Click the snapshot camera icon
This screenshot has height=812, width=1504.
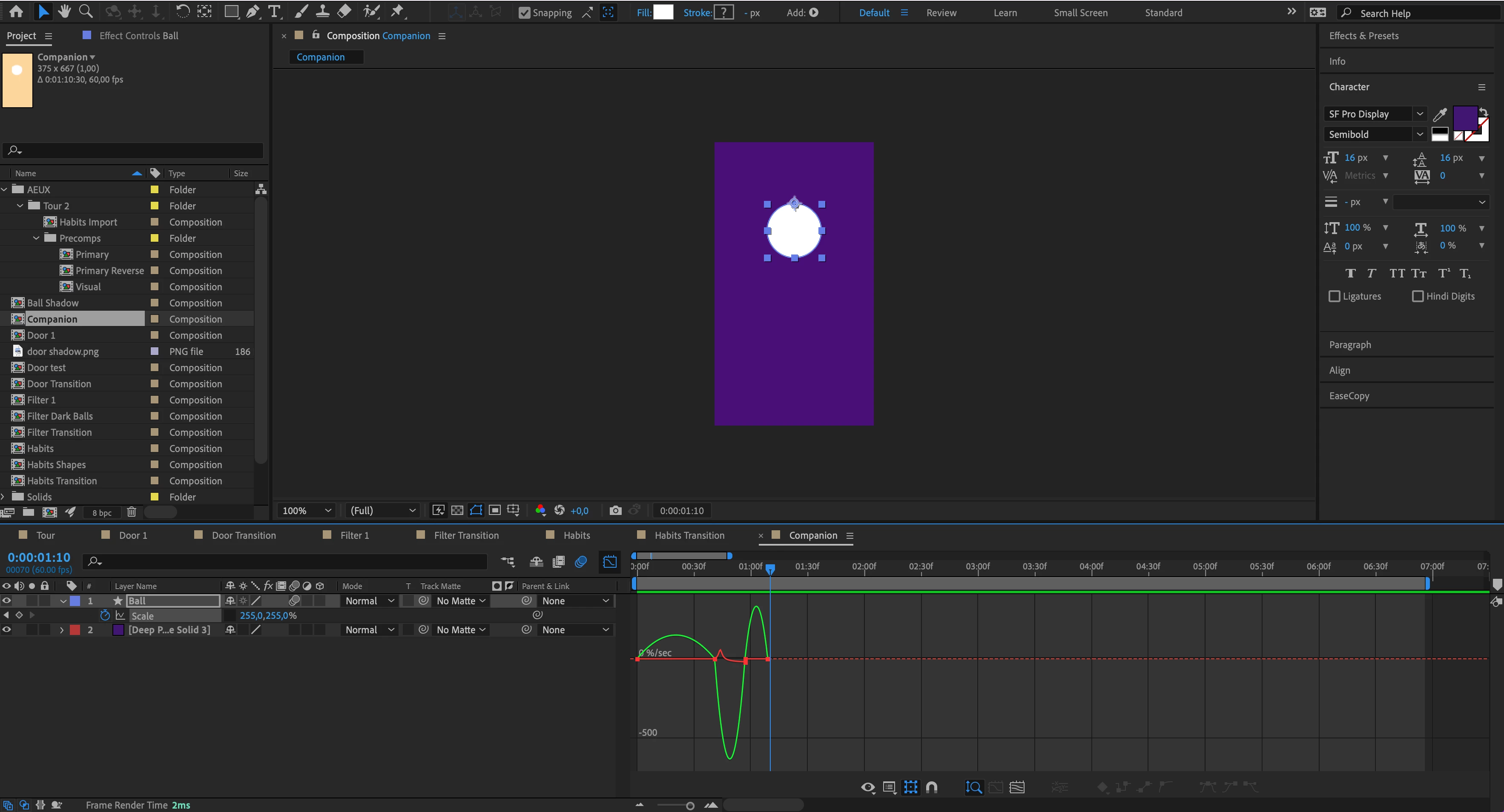pyautogui.click(x=615, y=510)
